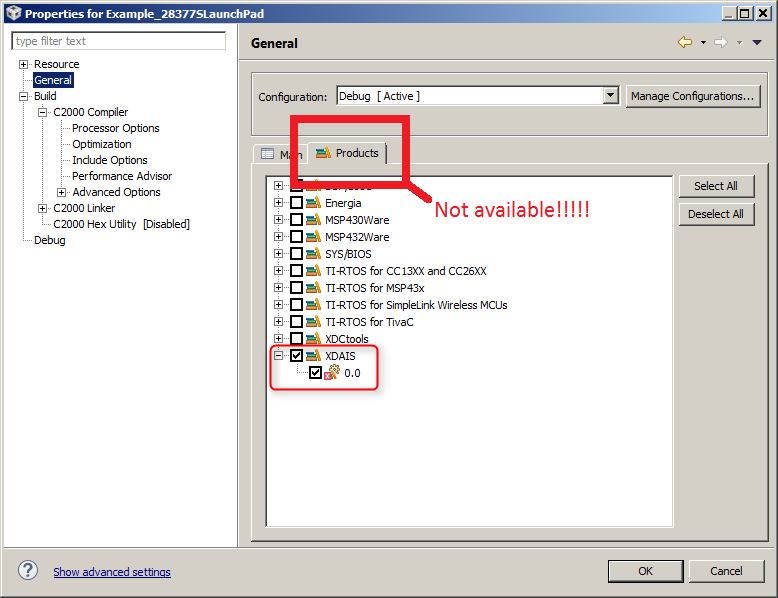778x598 pixels.
Task: Click the TI-RTOS for TivaC icon
Action: point(313,322)
